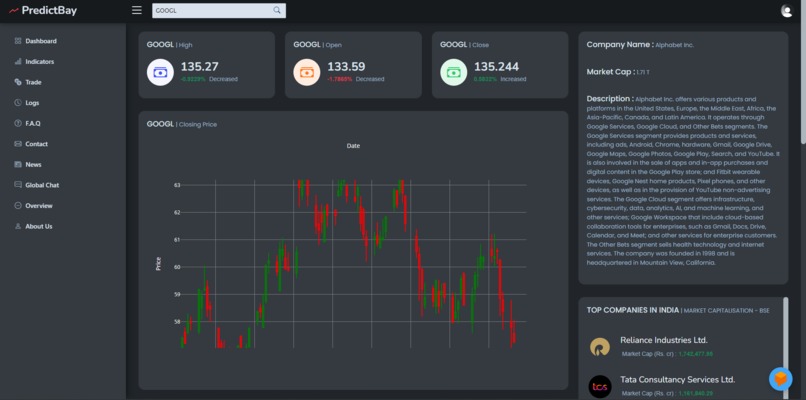Click the GOOGL Close green money icon
This screenshot has width=806, height=400.
pyautogui.click(x=453, y=72)
